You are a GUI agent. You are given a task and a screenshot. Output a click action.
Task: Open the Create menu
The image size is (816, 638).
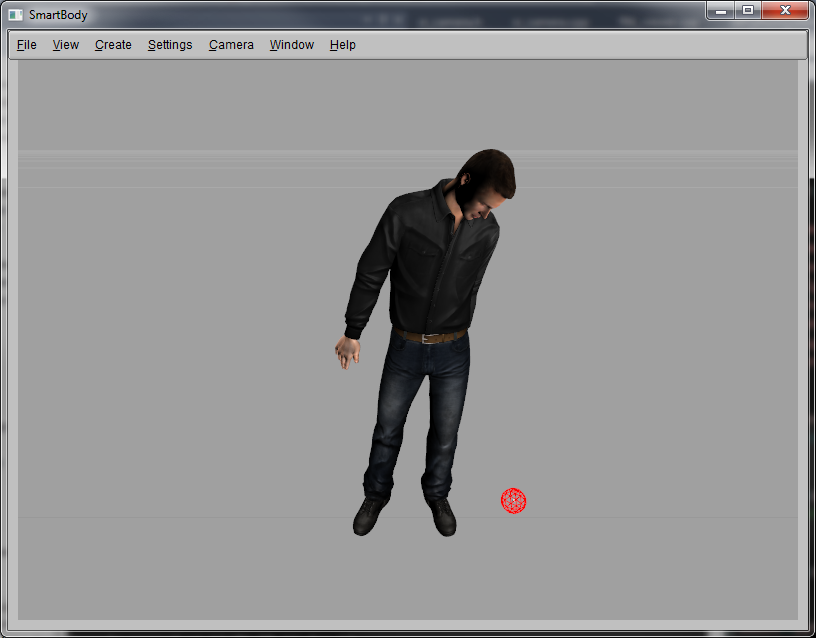[x=113, y=45]
